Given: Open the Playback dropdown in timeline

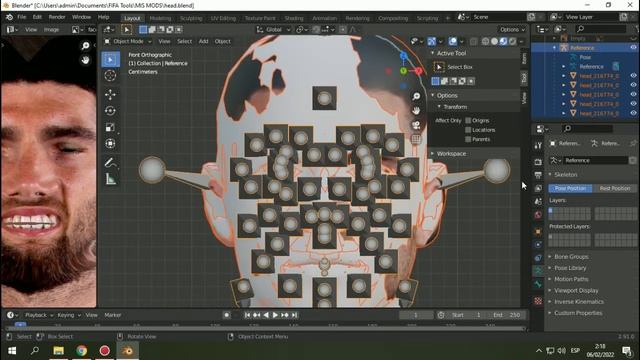Looking at the screenshot, I should pos(39,315).
